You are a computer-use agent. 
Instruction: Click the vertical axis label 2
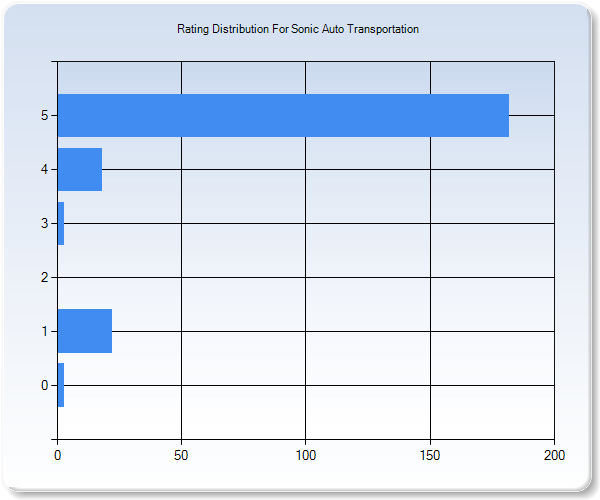45,278
